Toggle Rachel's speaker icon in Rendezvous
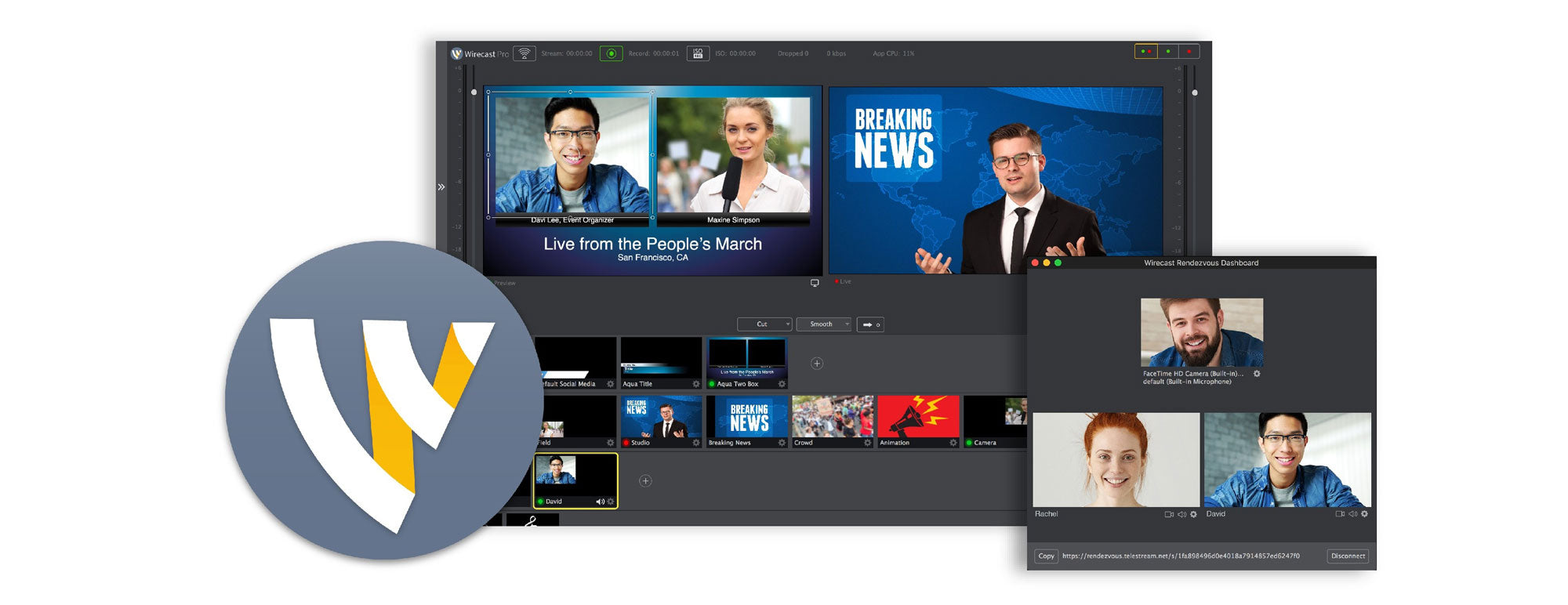This screenshot has width=1568, height=605. coord(1181,514)
